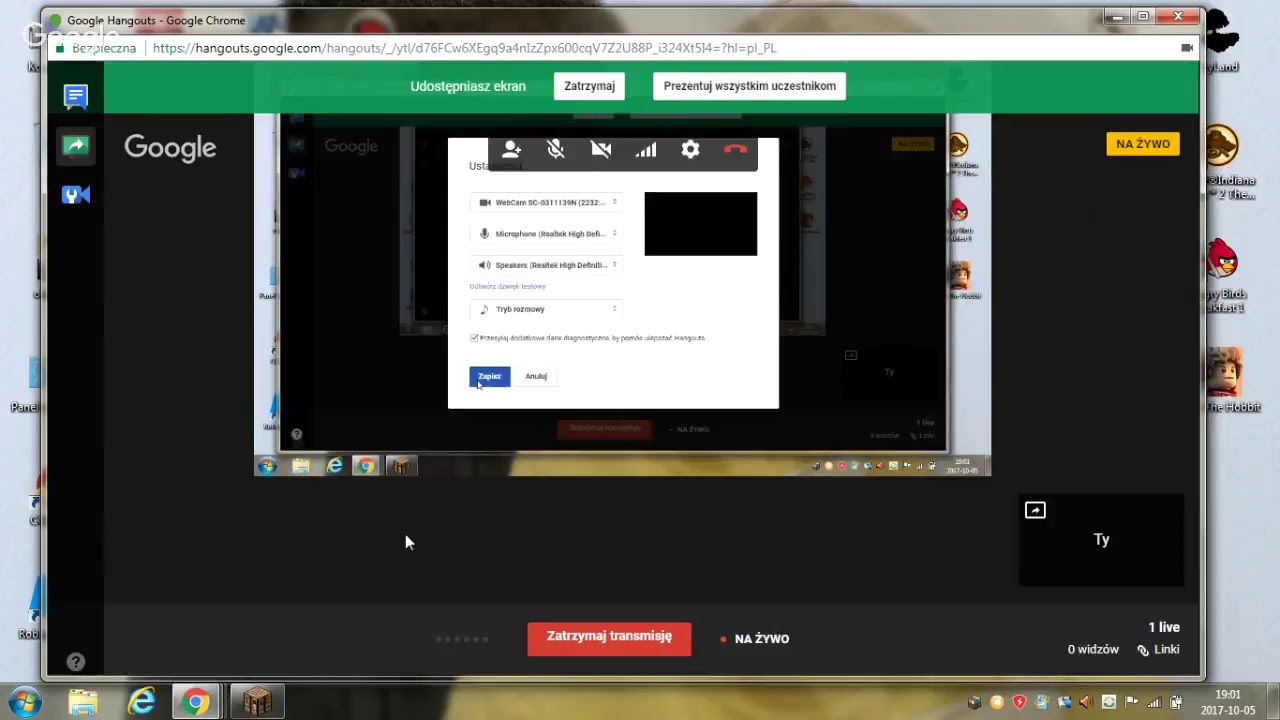Open the Linki link
The image size is (1280, 720).
click(1159, 649)
